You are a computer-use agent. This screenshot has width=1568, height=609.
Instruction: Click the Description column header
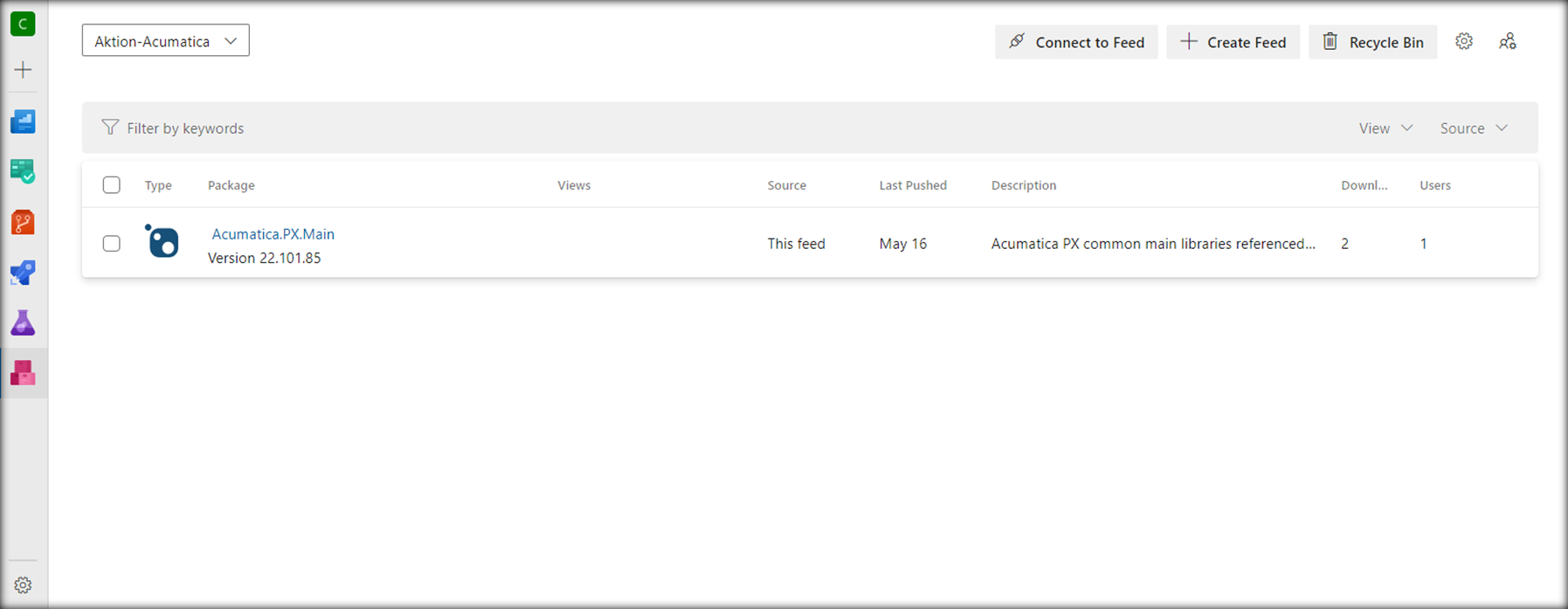[x=1024, y=185]
